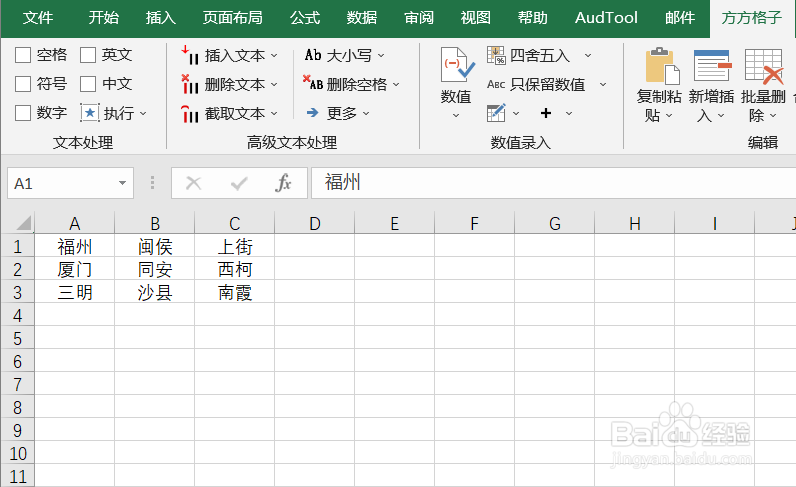Click the Name Box showing A1

tap(63, 183)
